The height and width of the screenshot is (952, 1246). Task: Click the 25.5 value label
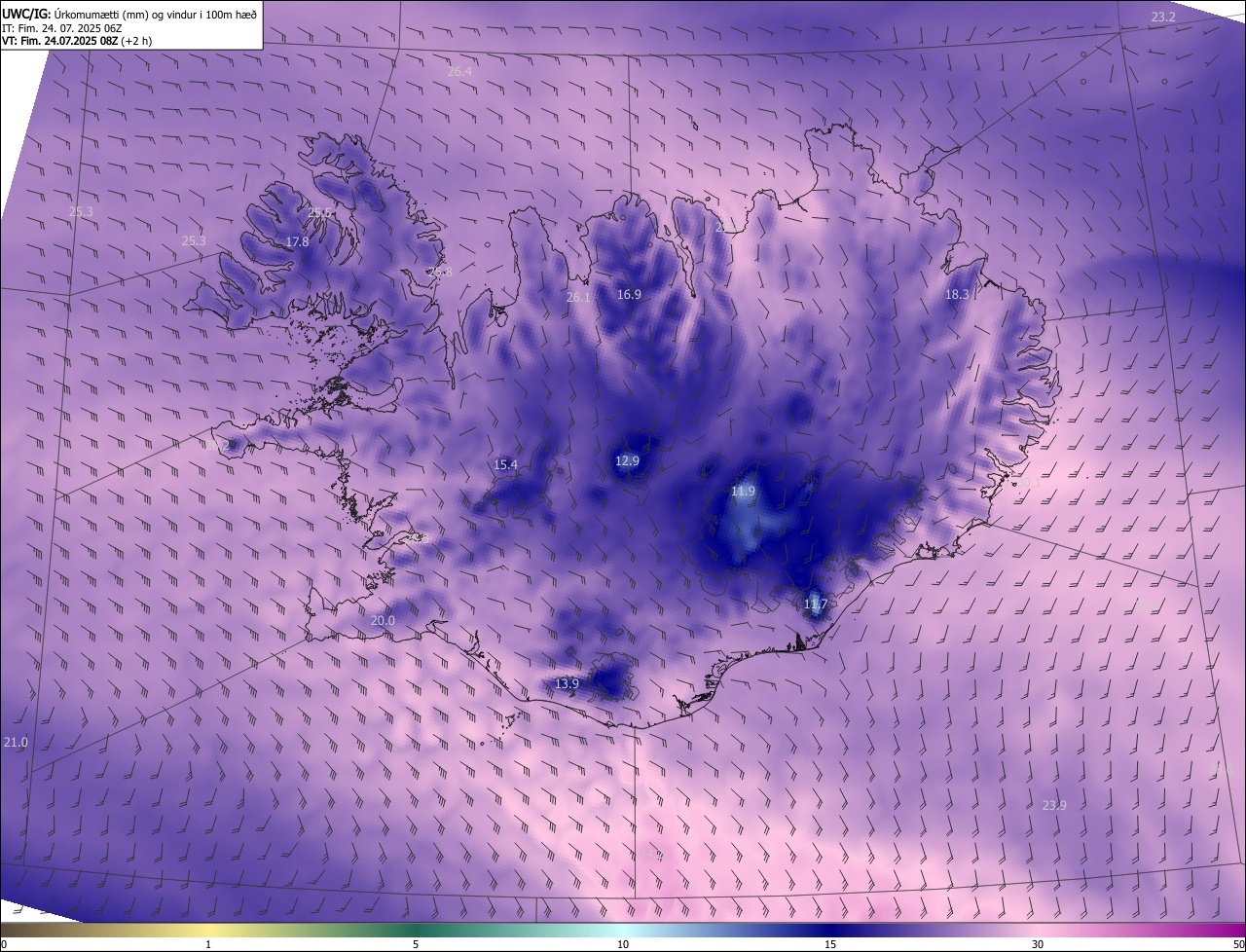319,212
